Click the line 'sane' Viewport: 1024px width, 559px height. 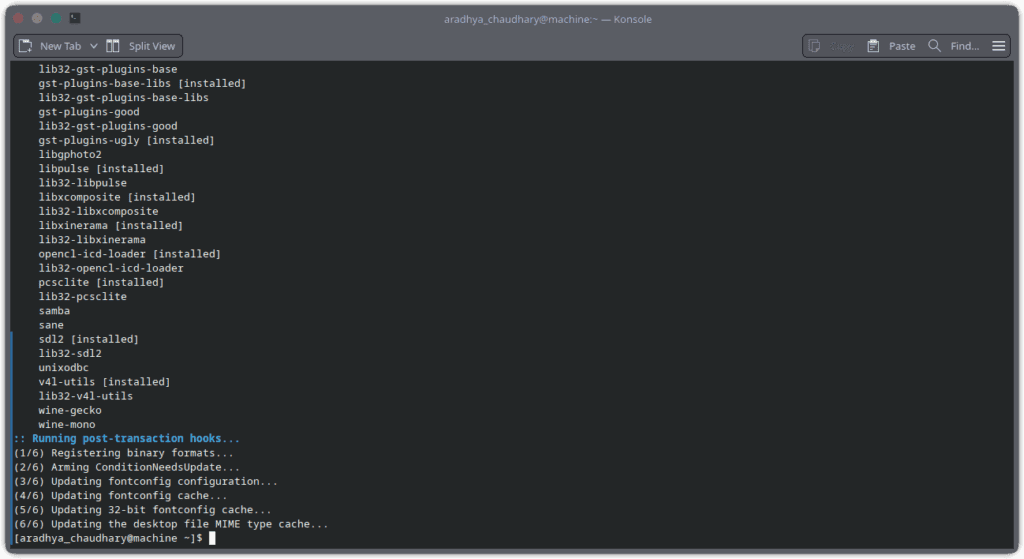(51, 325)
